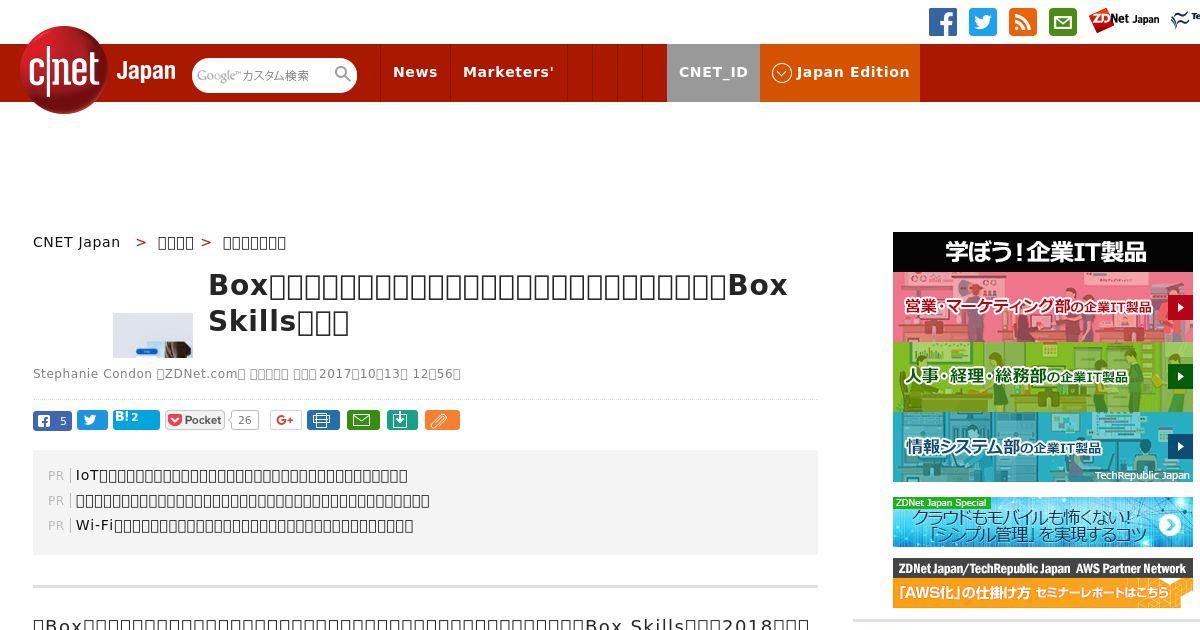Open the ZDNet Japan logo link
Screen dimensions: 1200x630
point(1124,20)
